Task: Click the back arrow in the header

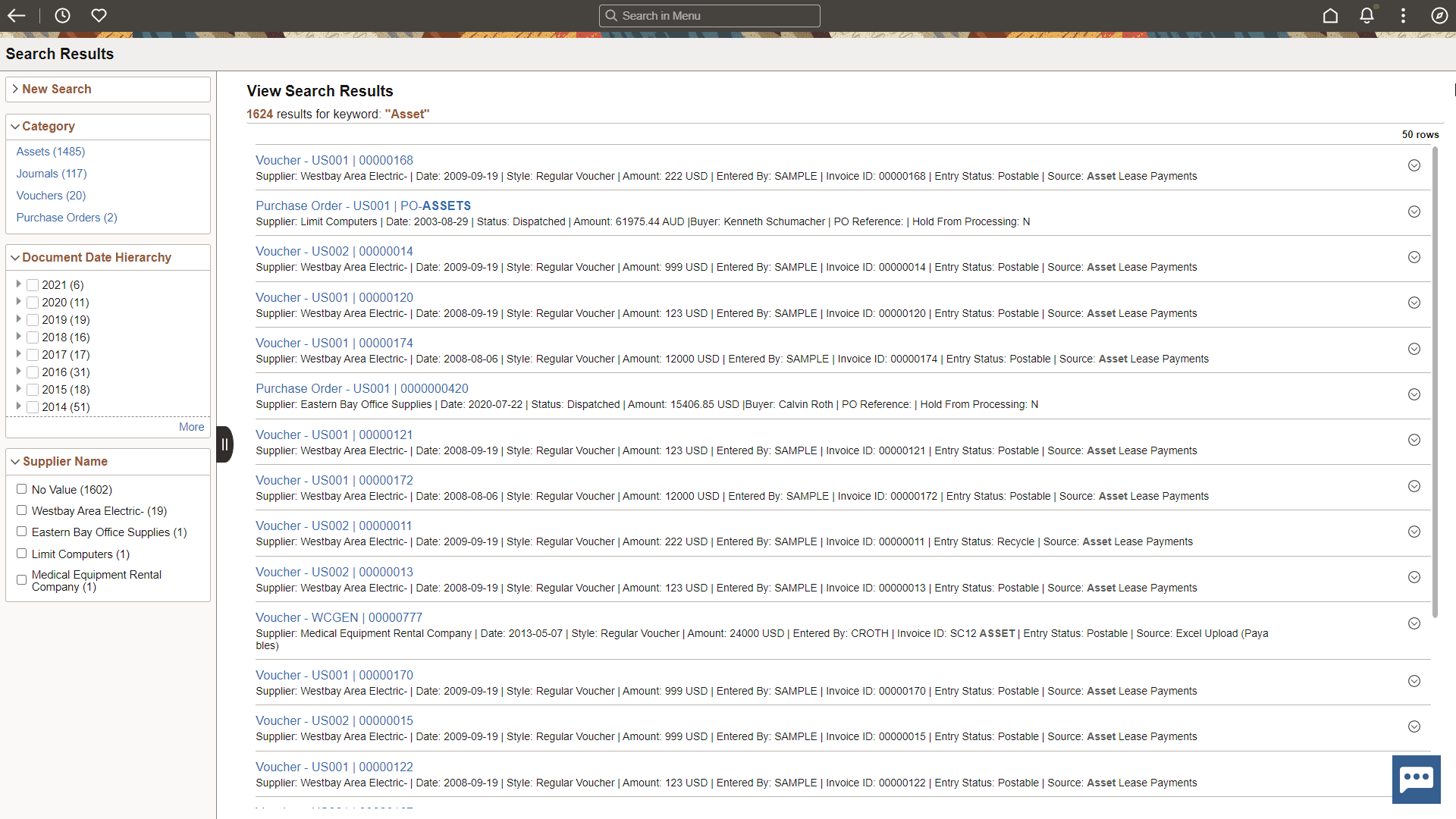Action: pos(17,15)
